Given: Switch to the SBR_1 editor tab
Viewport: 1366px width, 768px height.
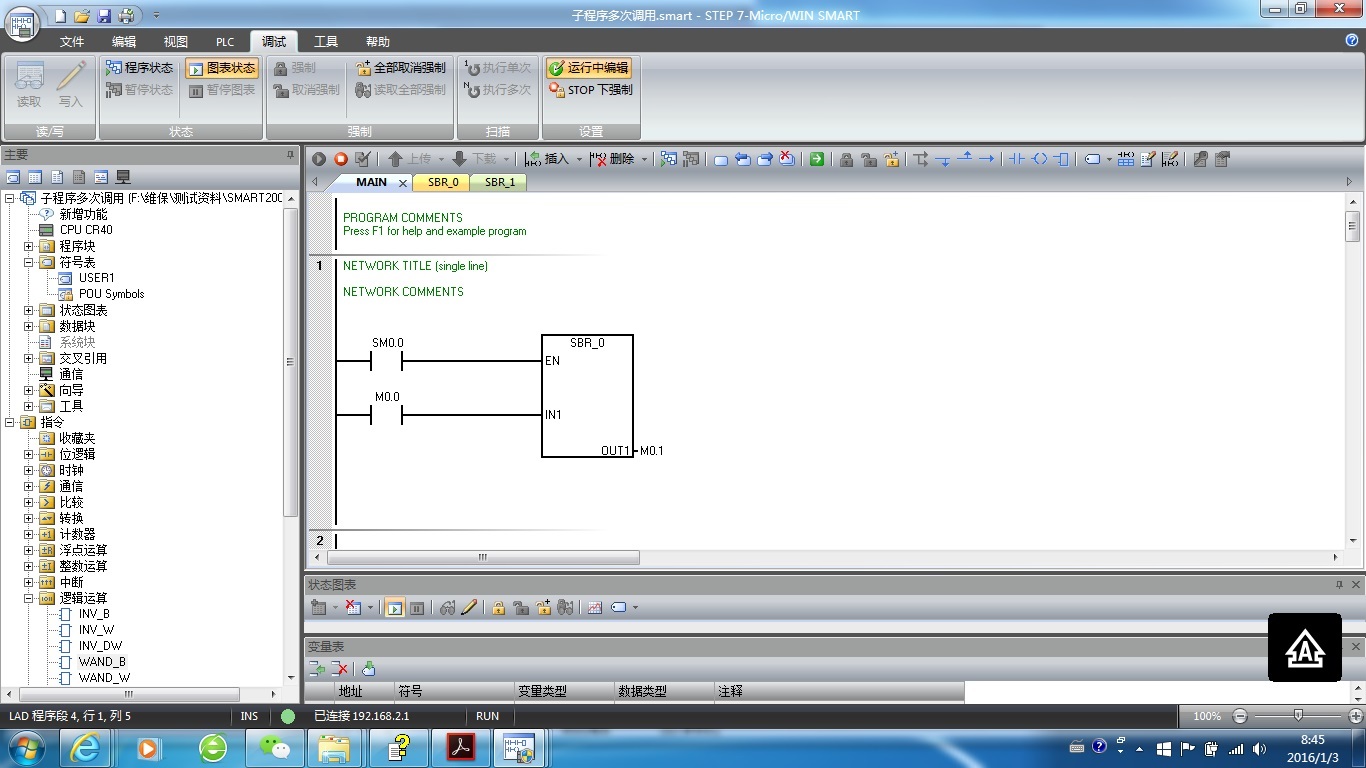Looking at the screenshot, I should [500, 183].
